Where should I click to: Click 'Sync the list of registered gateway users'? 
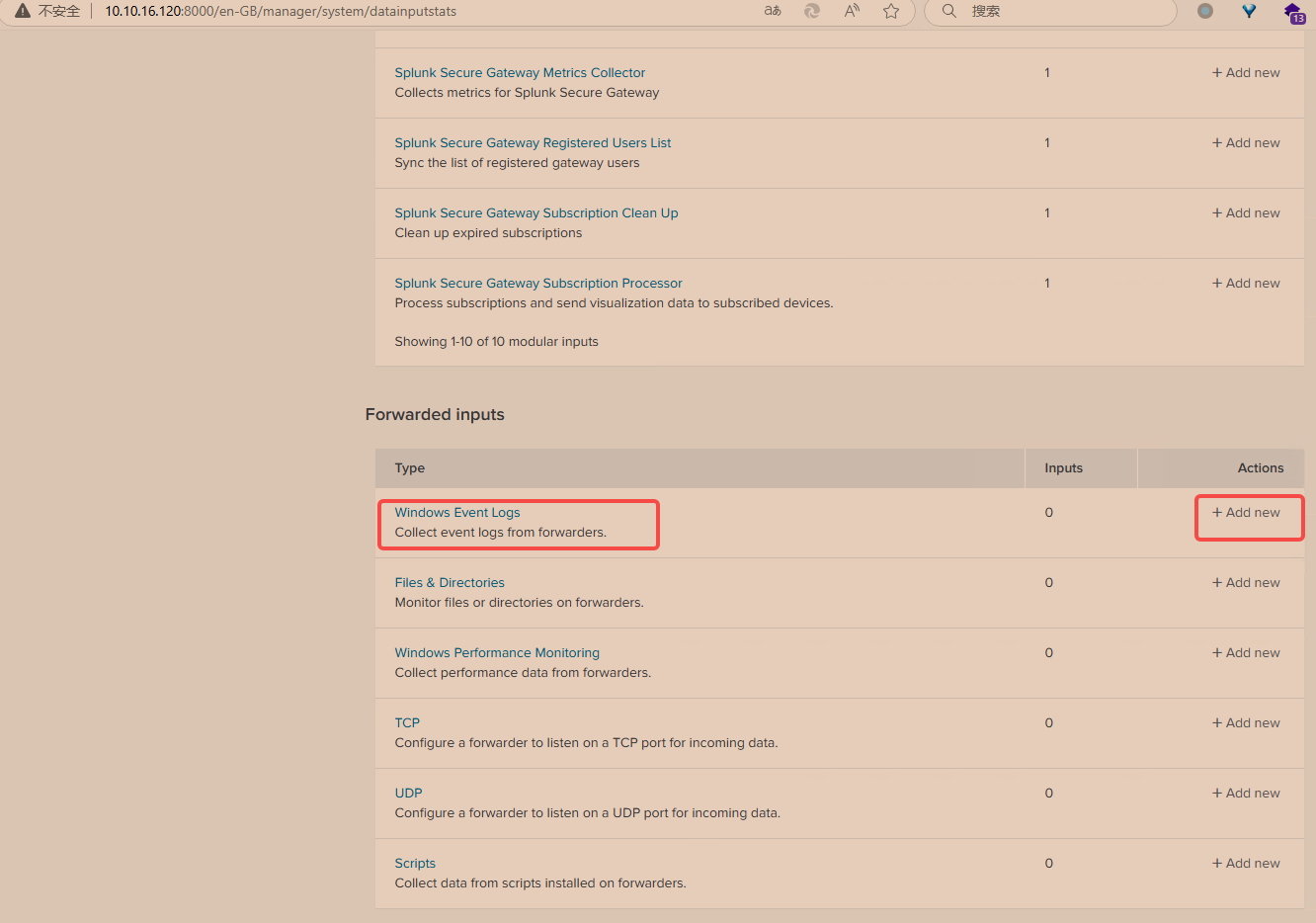(x=517, y=163)
